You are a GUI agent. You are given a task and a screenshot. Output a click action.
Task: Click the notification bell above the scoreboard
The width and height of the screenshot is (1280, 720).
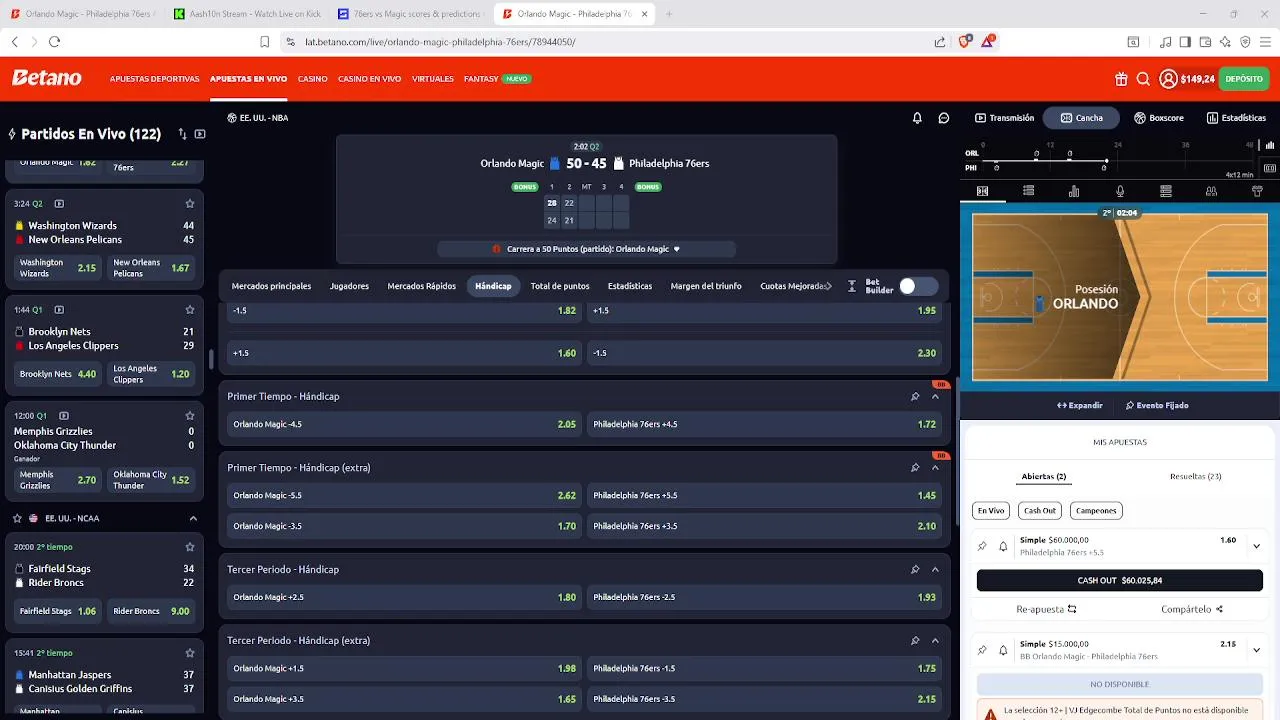(917, 118)
